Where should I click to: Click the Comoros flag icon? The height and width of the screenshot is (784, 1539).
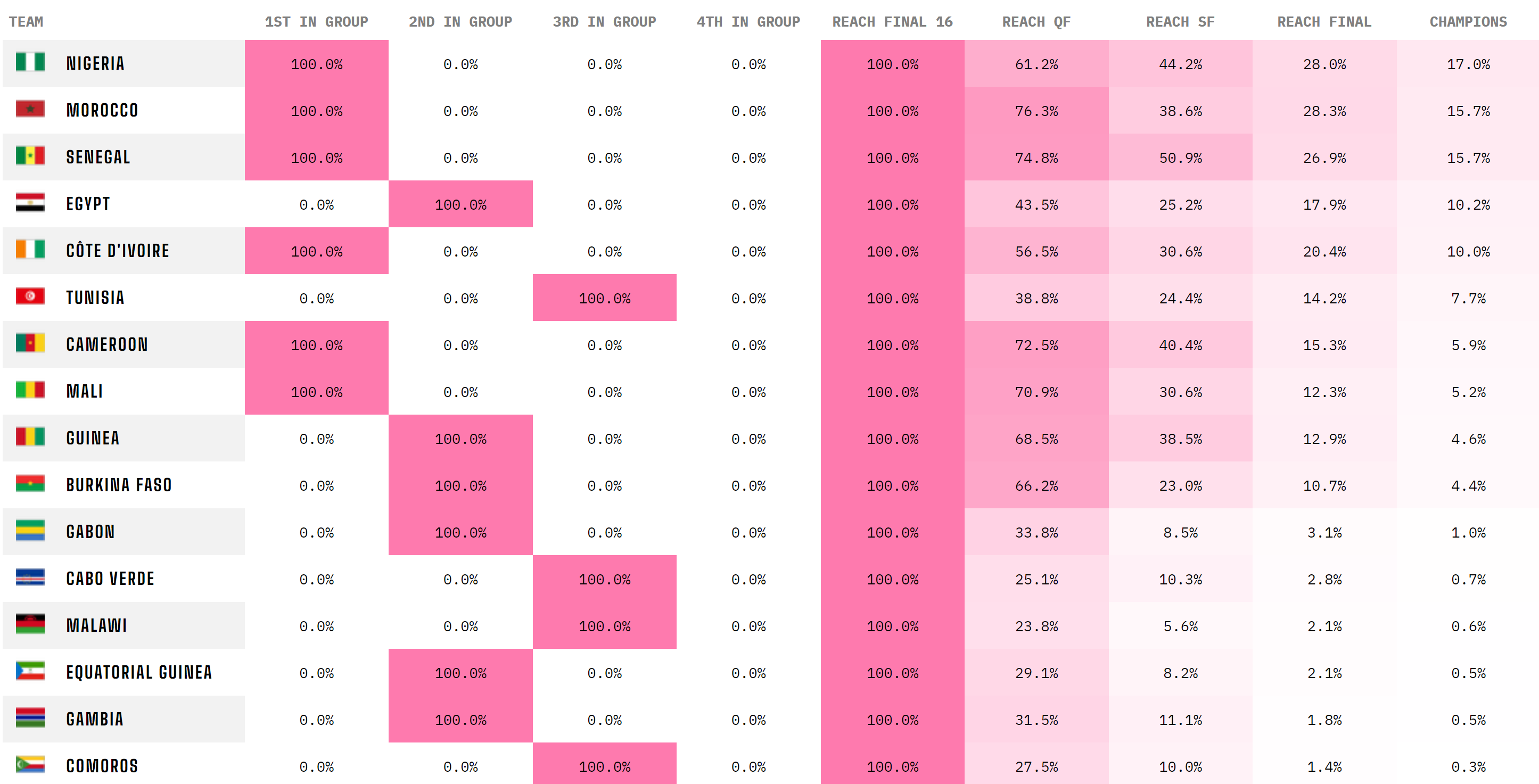tap(30, 765)
